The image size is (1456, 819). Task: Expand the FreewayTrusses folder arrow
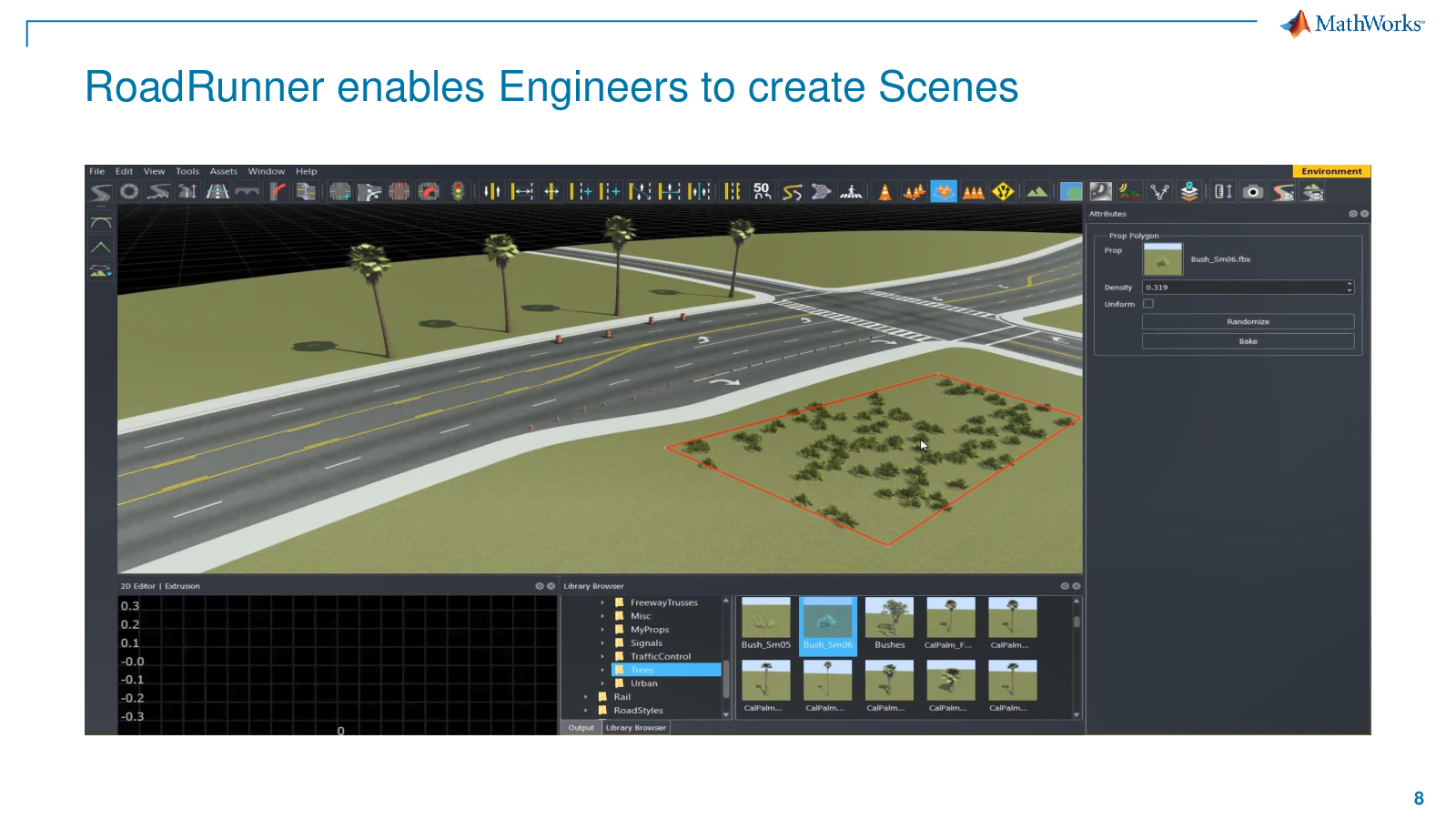point(602,602)
